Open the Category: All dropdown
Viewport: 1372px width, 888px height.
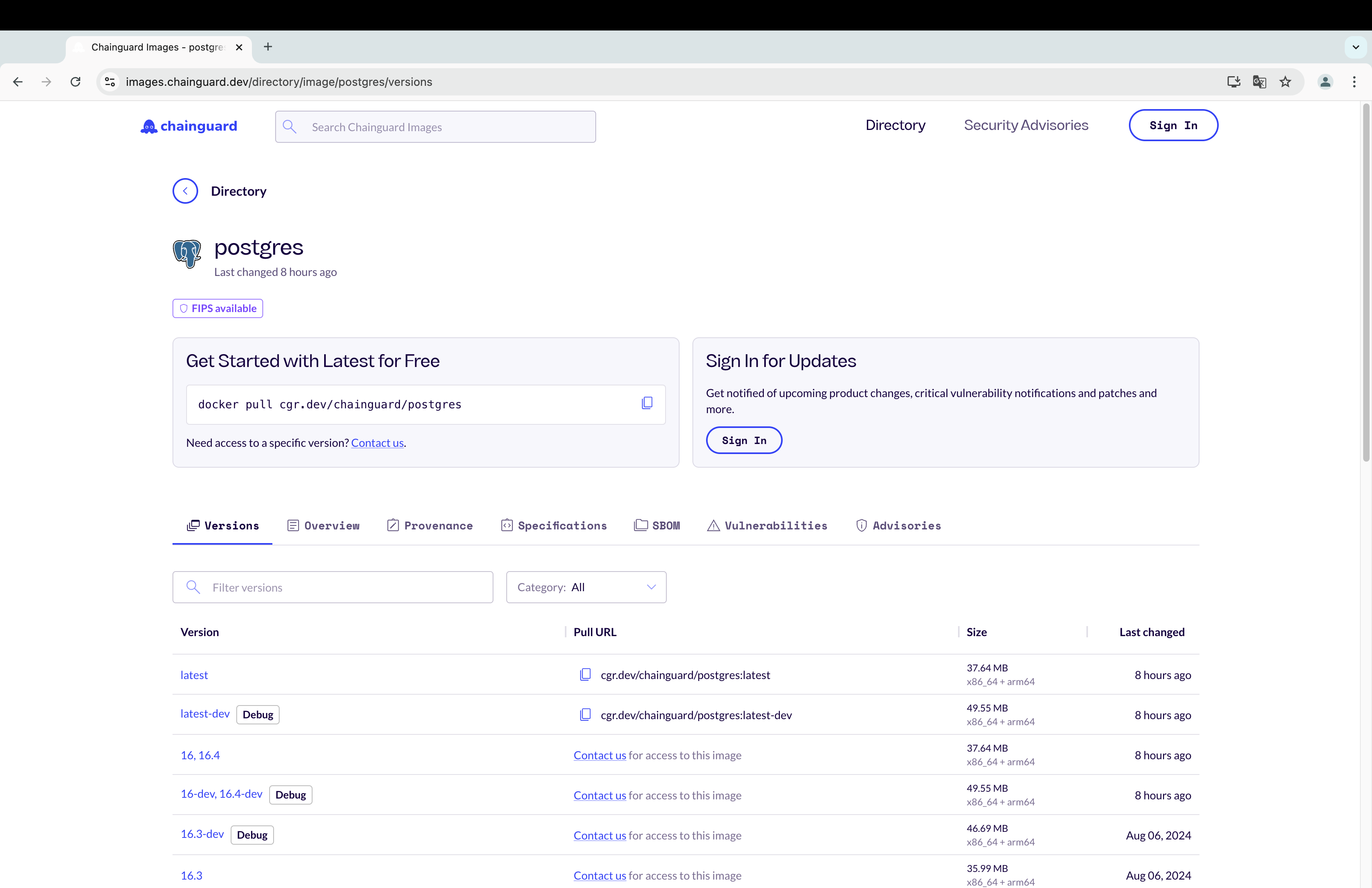pyautogui.click(x=586, y=587)
